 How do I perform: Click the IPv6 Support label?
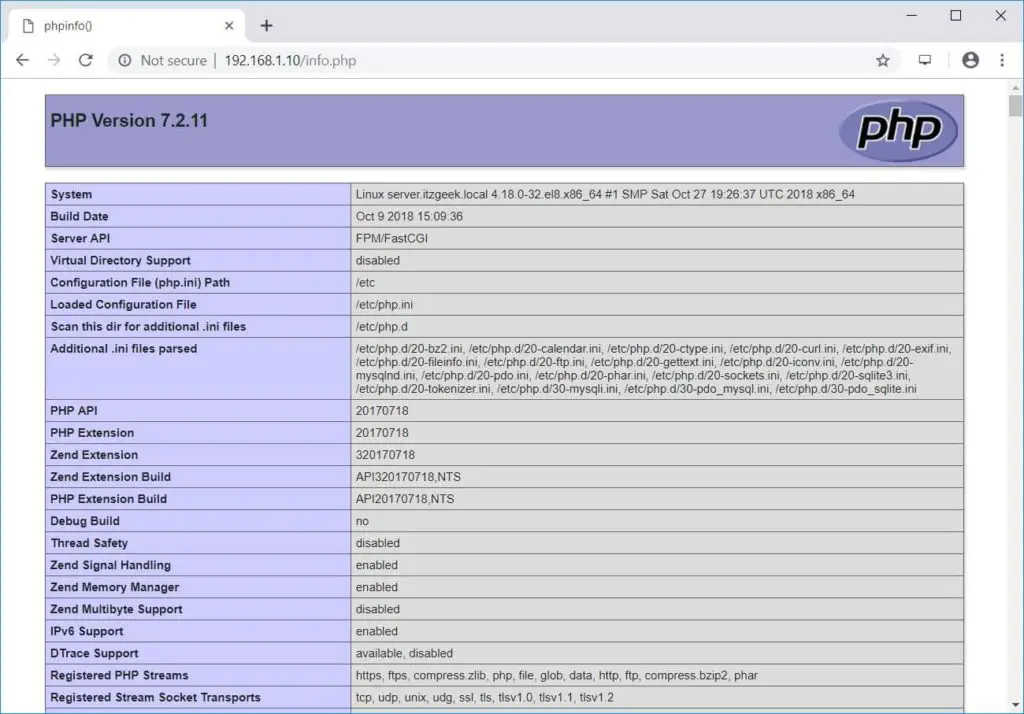[x=86, y=631]
